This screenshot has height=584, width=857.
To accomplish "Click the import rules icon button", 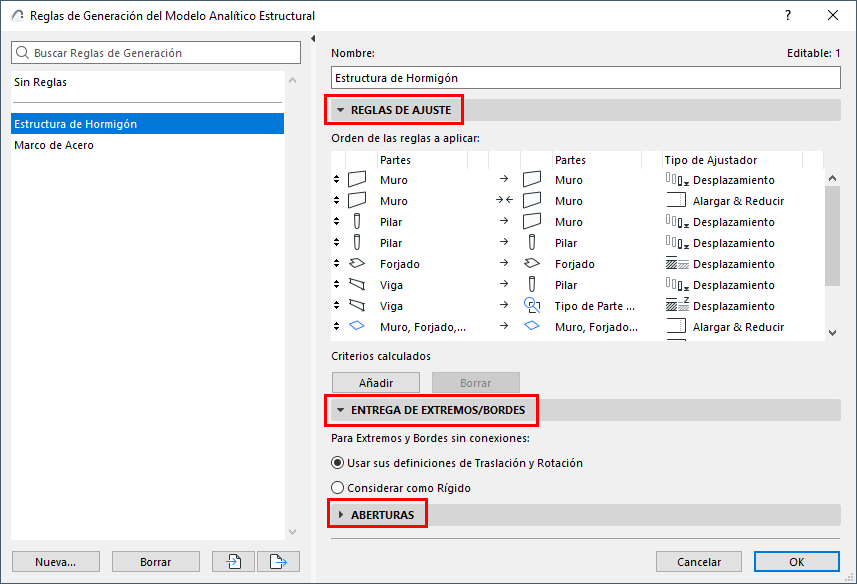I will point(234,562).
